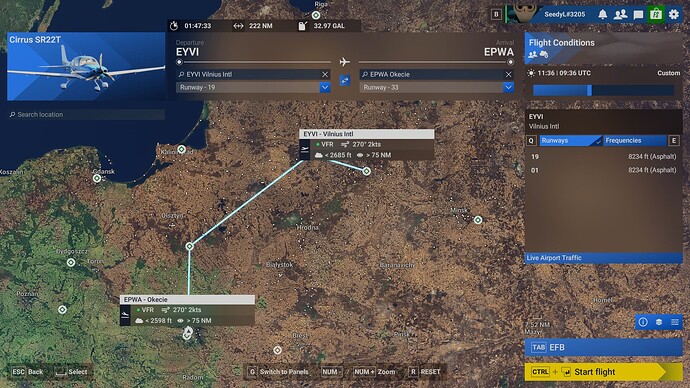Select runway 01 row in airport panel
Viewport: 690px width, 388px height.
603,170
